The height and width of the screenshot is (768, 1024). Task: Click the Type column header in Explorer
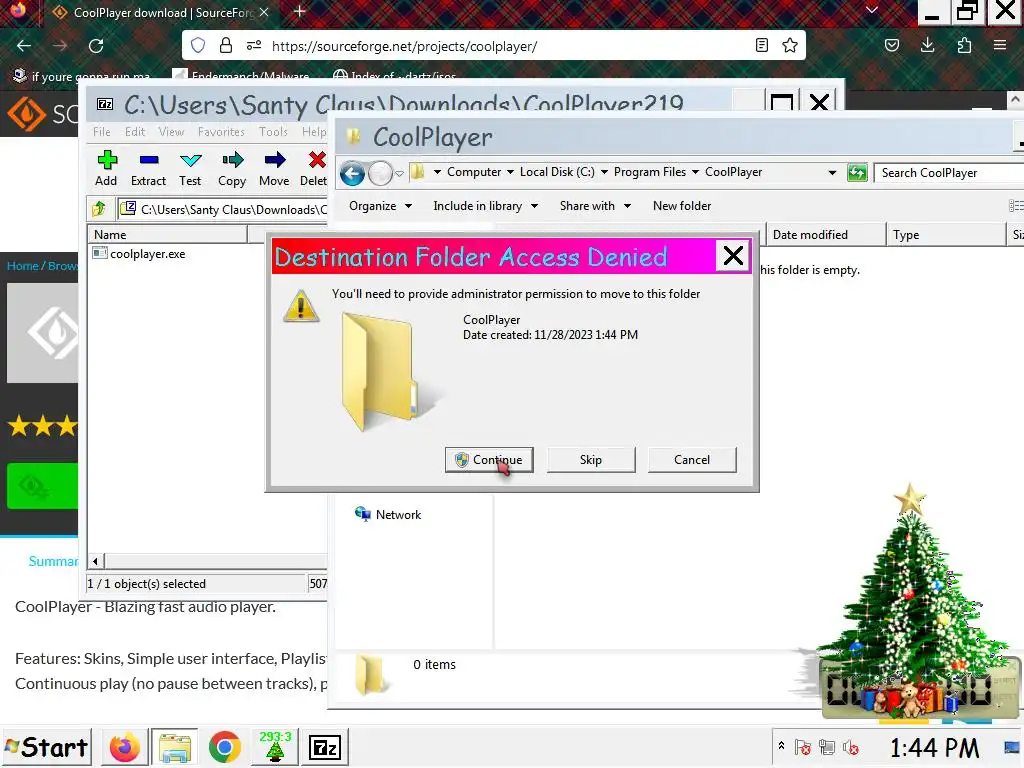[x=946, y=234]
